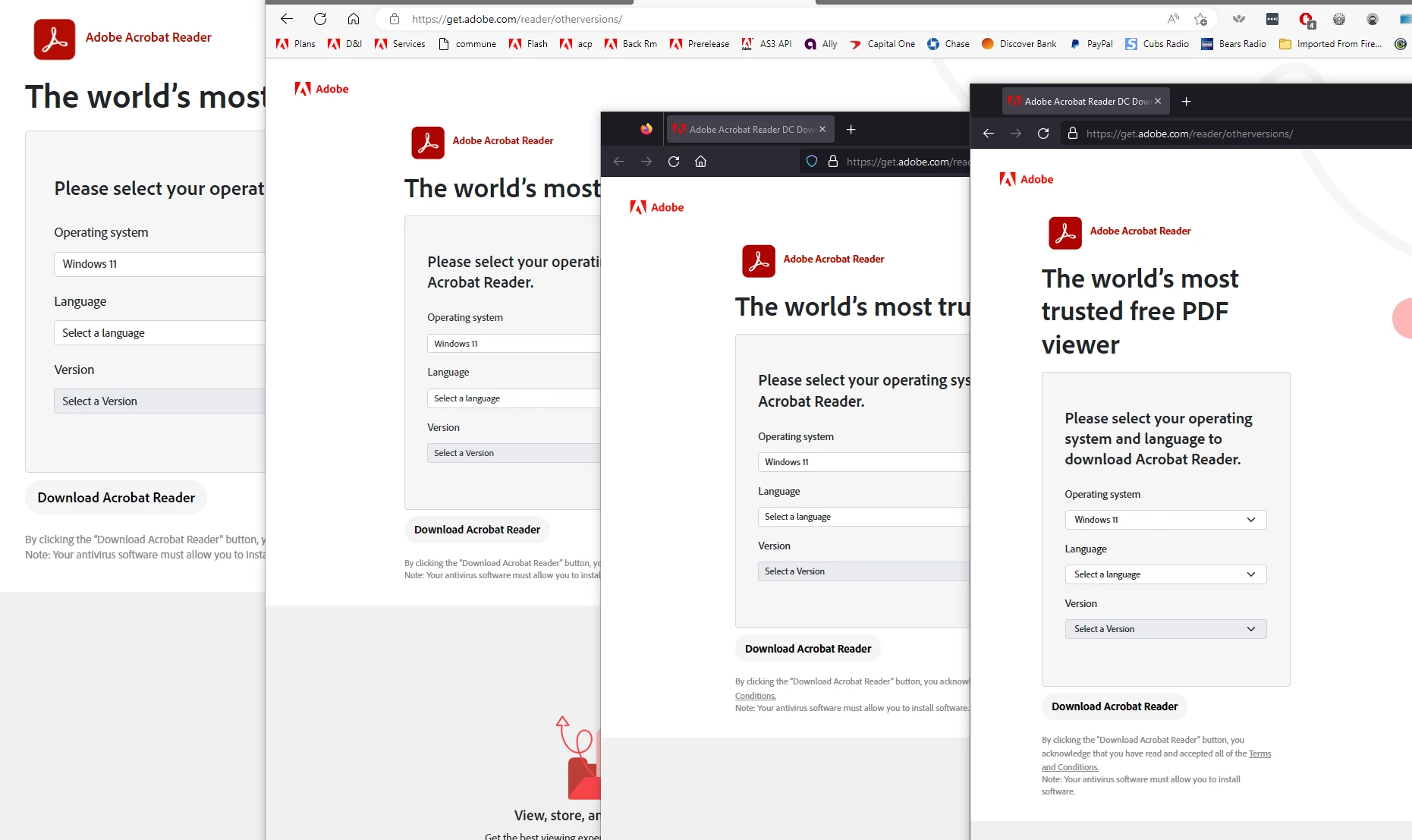Image resolution: width=1412 pixels, height=840 pixels.
Task: Click Download Acrobat Reader in rightmost window
Action: coord(1114,706)
